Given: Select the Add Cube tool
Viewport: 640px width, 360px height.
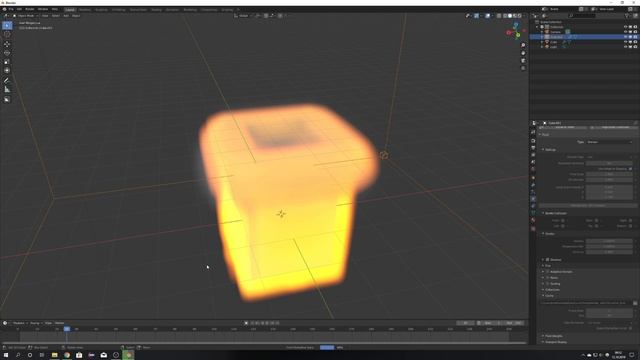Looking at the screenshot, I should click(x=7, y=99).
